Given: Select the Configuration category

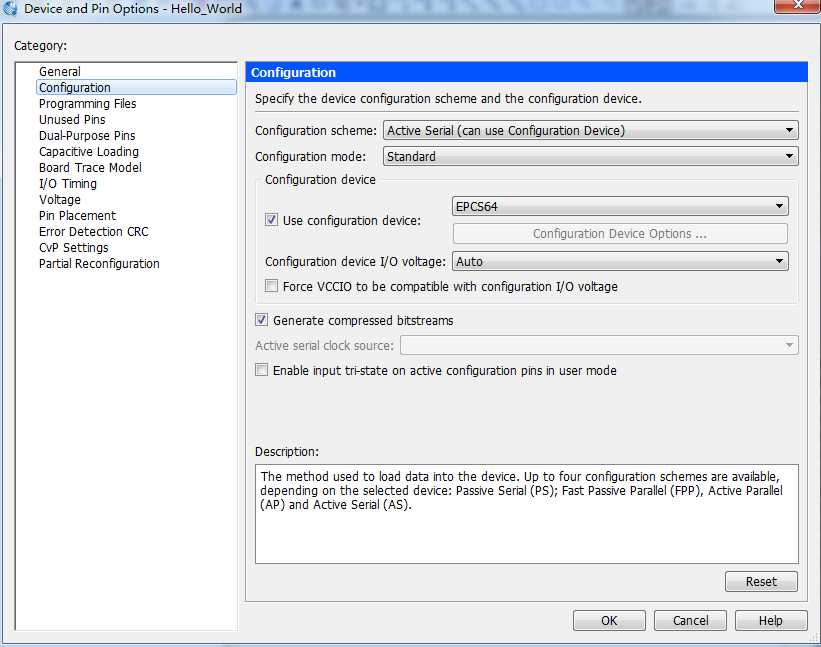Looking at the screenshot, I should tap(137, 87).
